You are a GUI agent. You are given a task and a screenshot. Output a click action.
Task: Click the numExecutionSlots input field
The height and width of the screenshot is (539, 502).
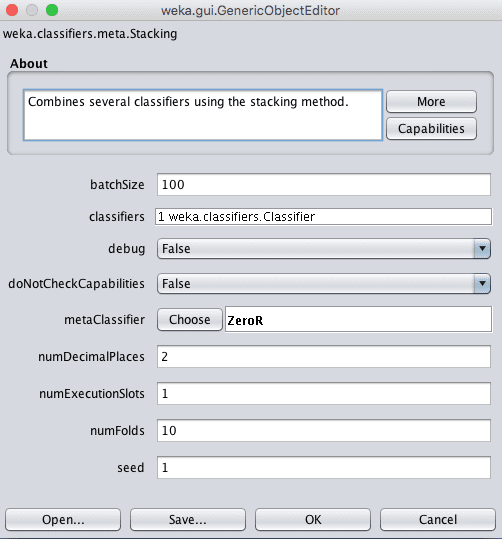click(324, 393)
